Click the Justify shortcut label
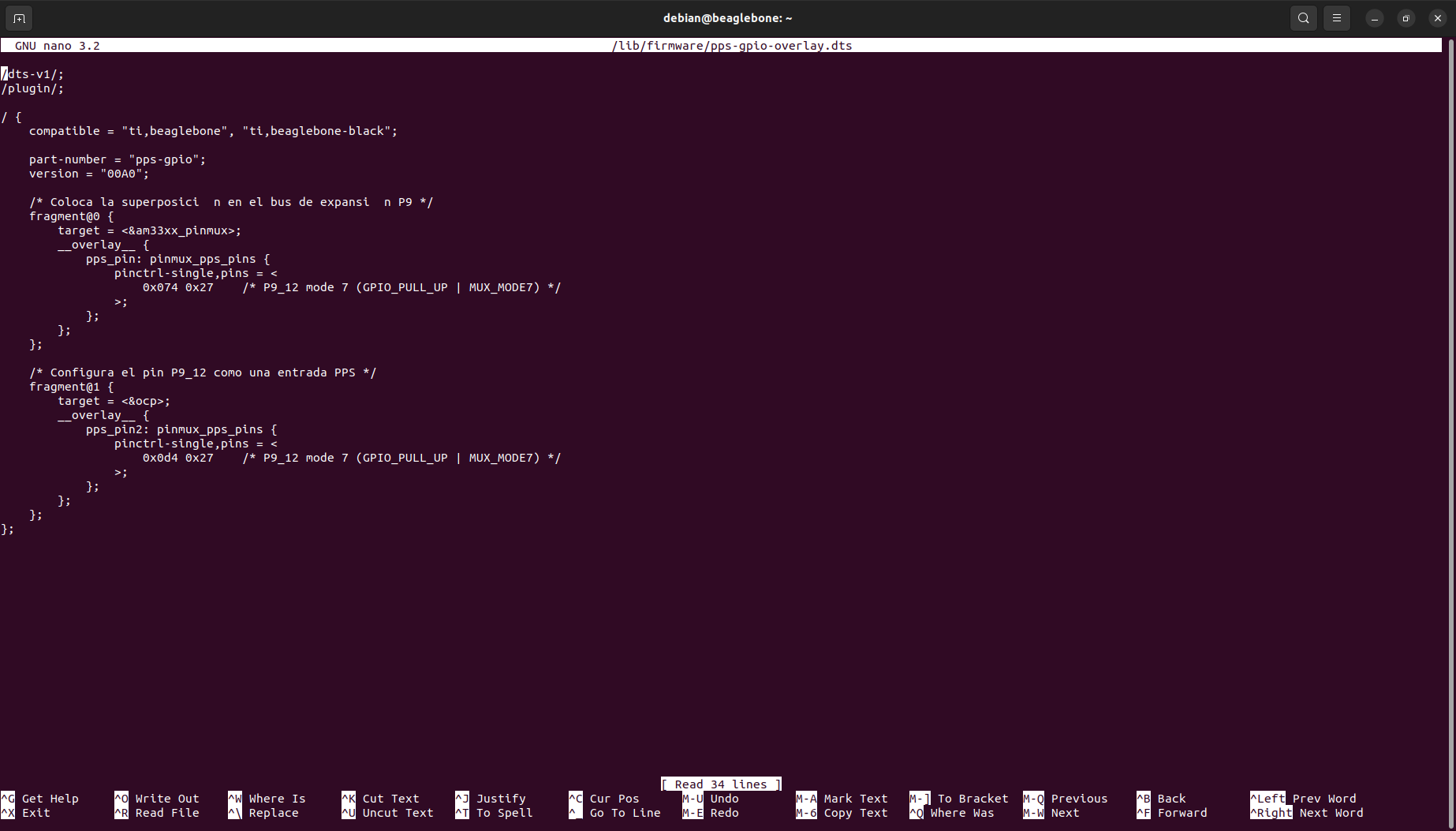This screenshot has width=1456, height=831. pyautogui.click(x=501, y=799)
